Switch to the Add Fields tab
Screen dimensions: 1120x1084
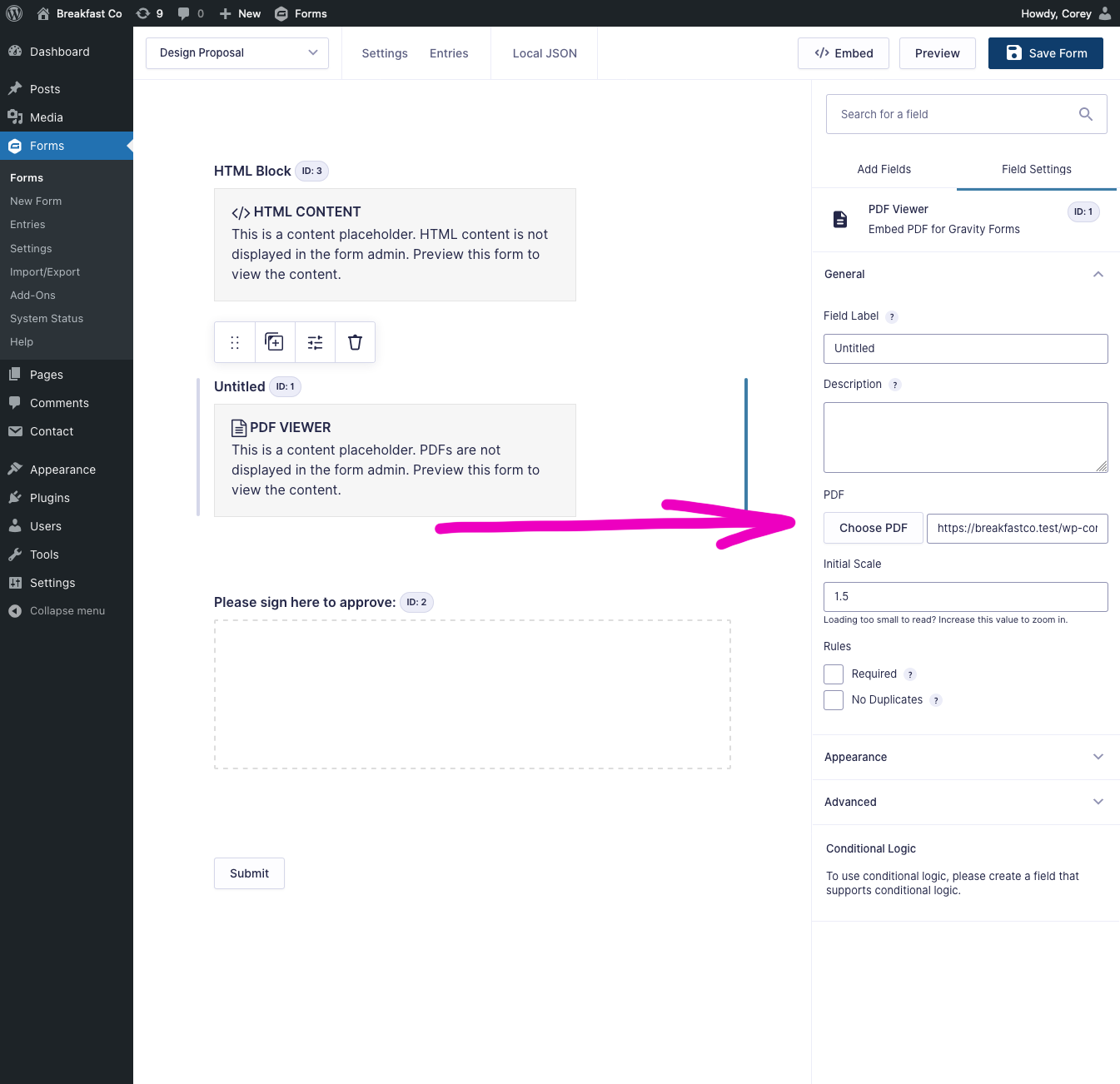884,169
